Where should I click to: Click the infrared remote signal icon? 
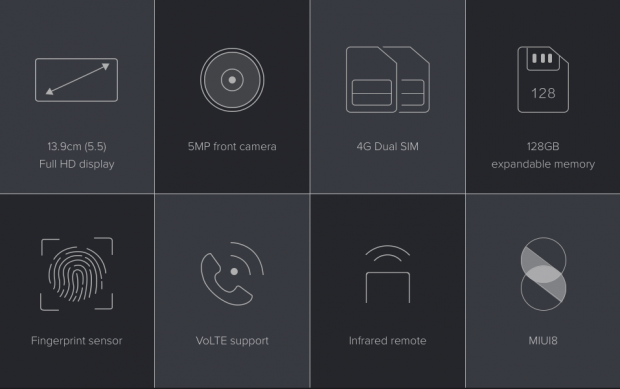(388, 274)
